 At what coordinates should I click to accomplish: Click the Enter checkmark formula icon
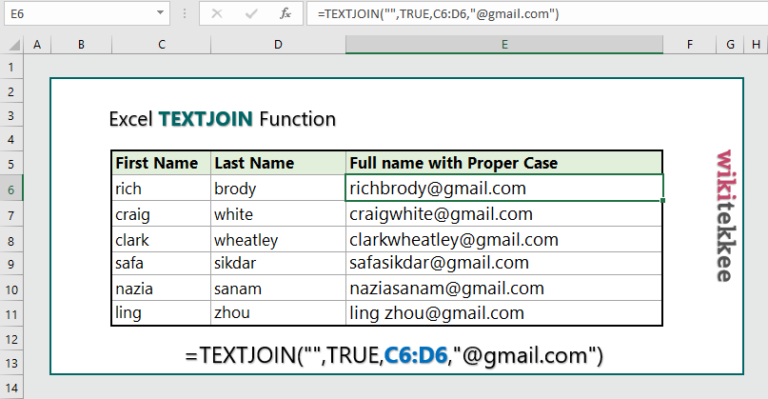pyautogui.click(x=251, y=14)
